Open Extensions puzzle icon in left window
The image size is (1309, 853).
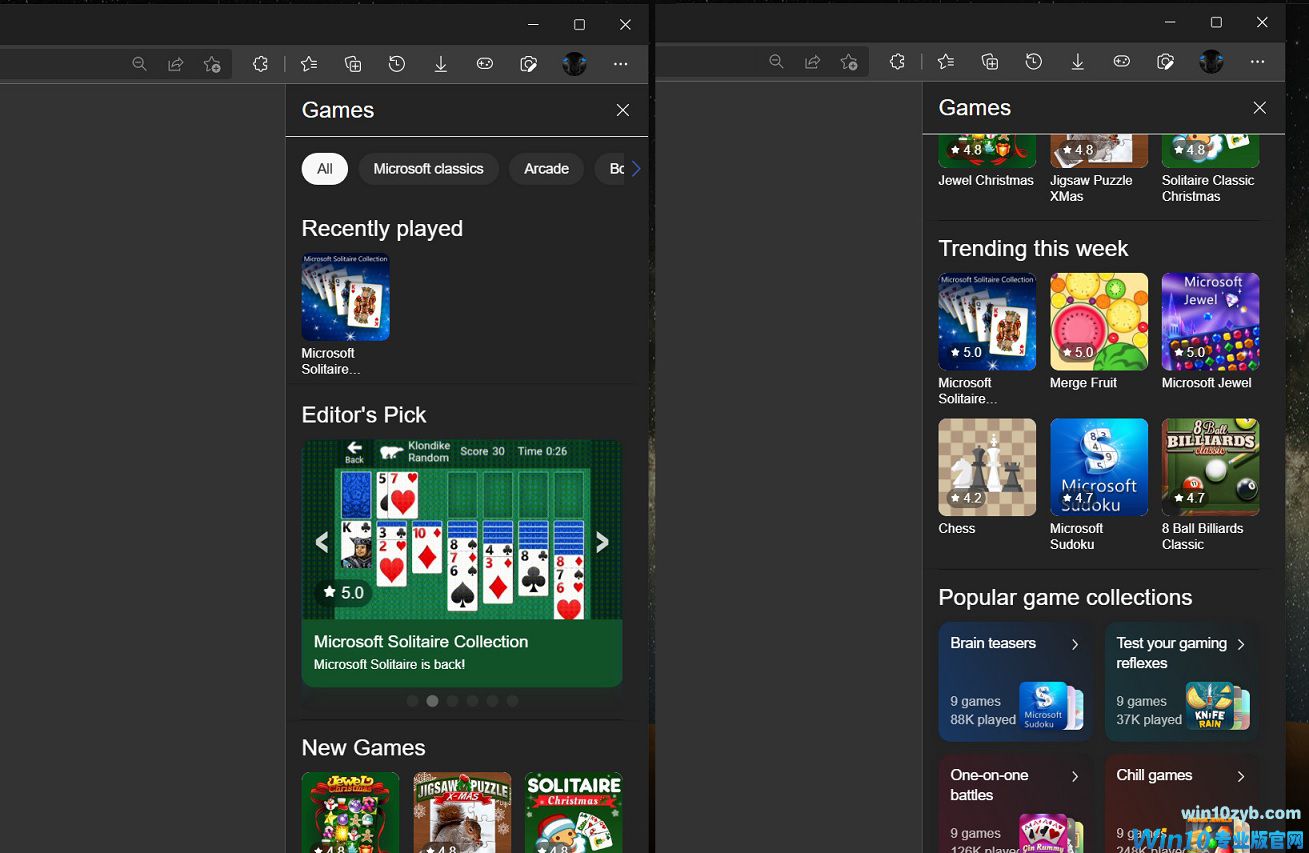click(260, 64)
